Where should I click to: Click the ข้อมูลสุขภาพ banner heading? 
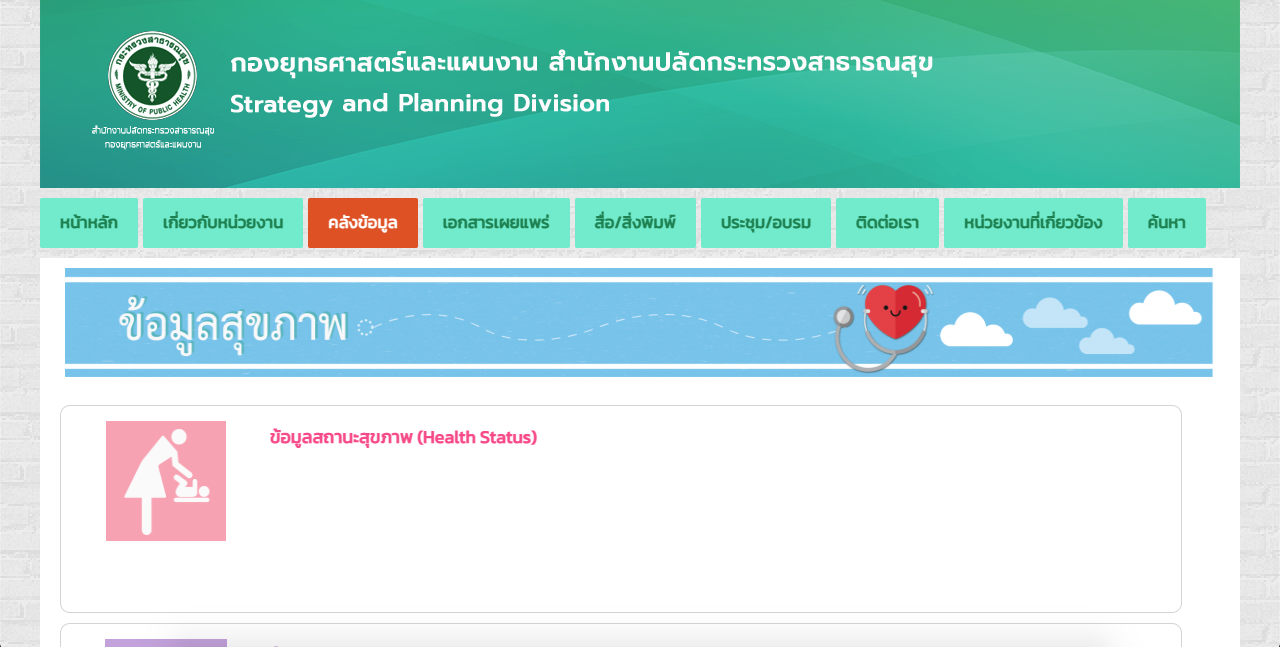(x=232, y=325)
